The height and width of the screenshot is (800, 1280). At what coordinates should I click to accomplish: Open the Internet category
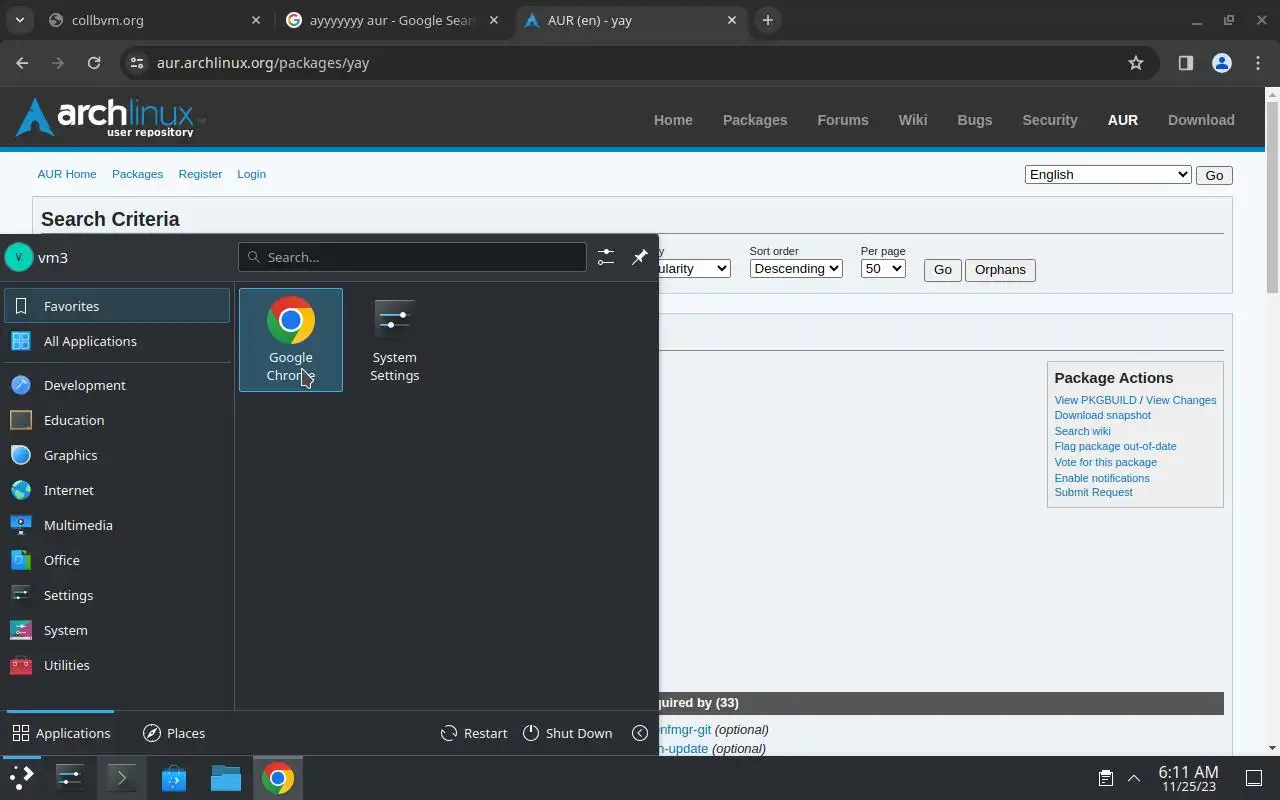click(x=117, y=490)
